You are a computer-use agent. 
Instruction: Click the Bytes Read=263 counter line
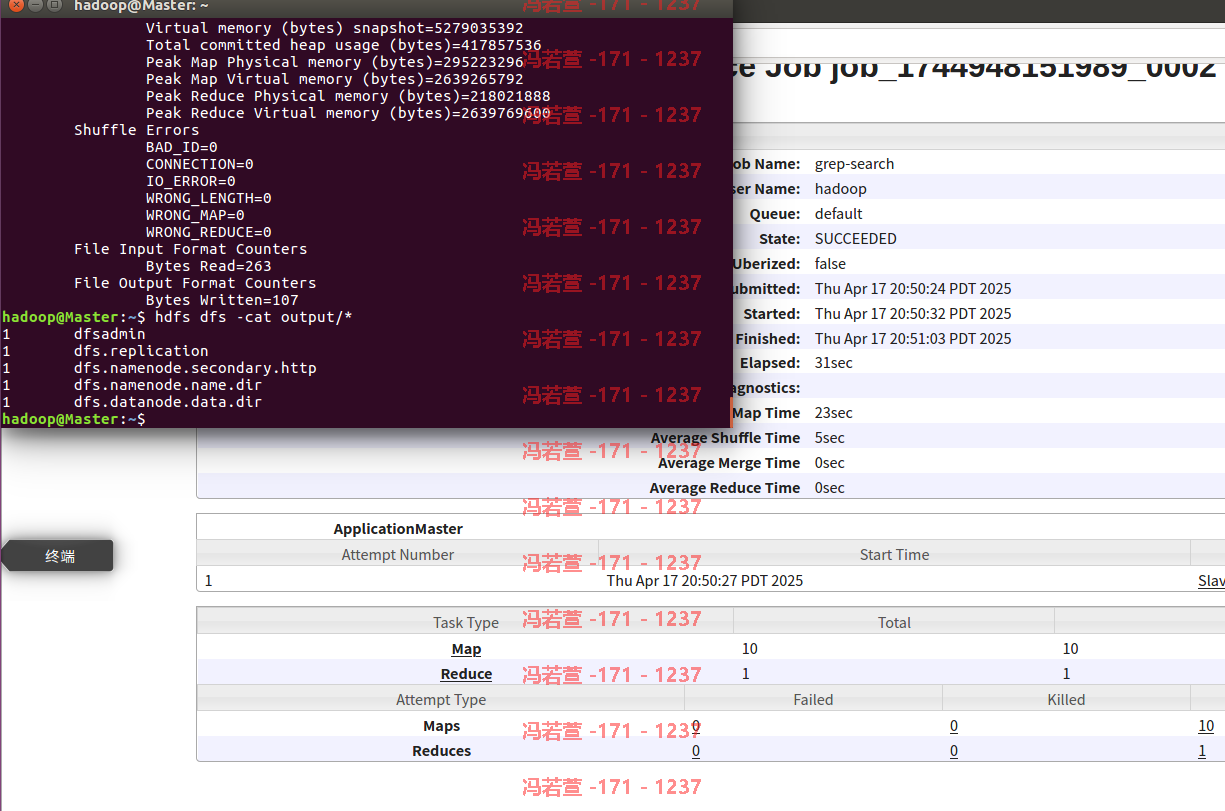208,266
